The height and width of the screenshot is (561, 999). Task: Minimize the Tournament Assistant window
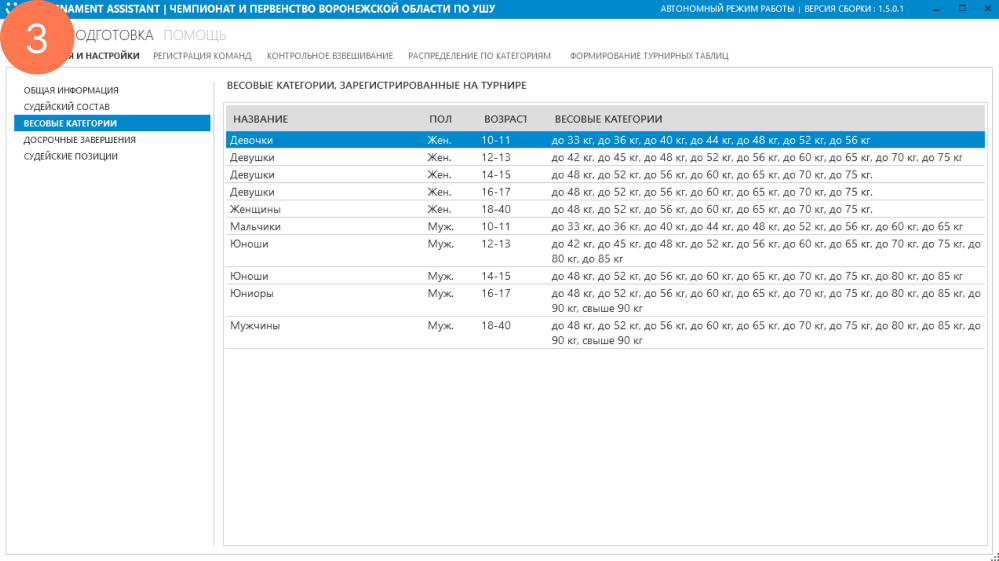click(x=934, y=9)
